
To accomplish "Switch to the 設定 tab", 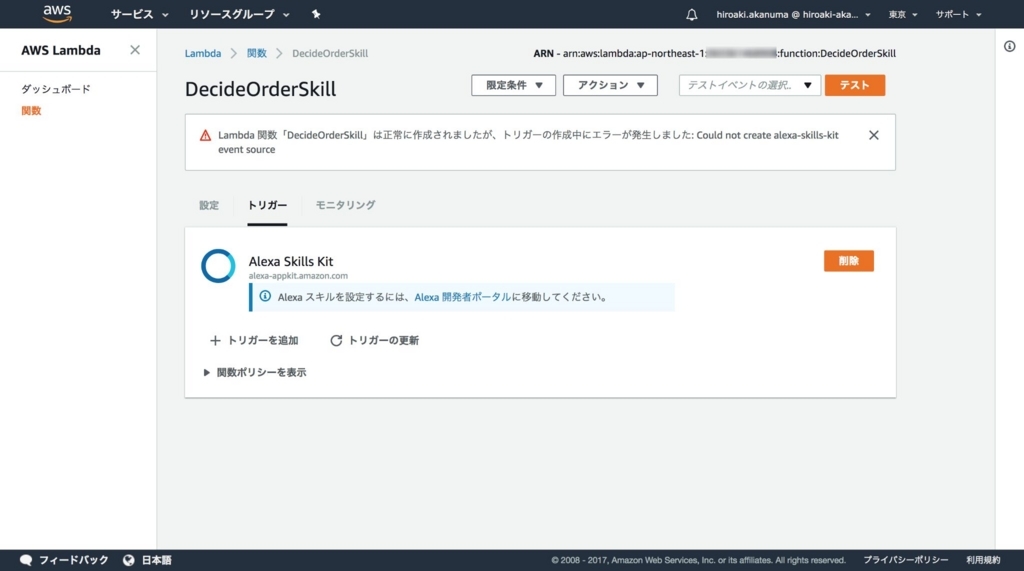I will tap(209, 205).
